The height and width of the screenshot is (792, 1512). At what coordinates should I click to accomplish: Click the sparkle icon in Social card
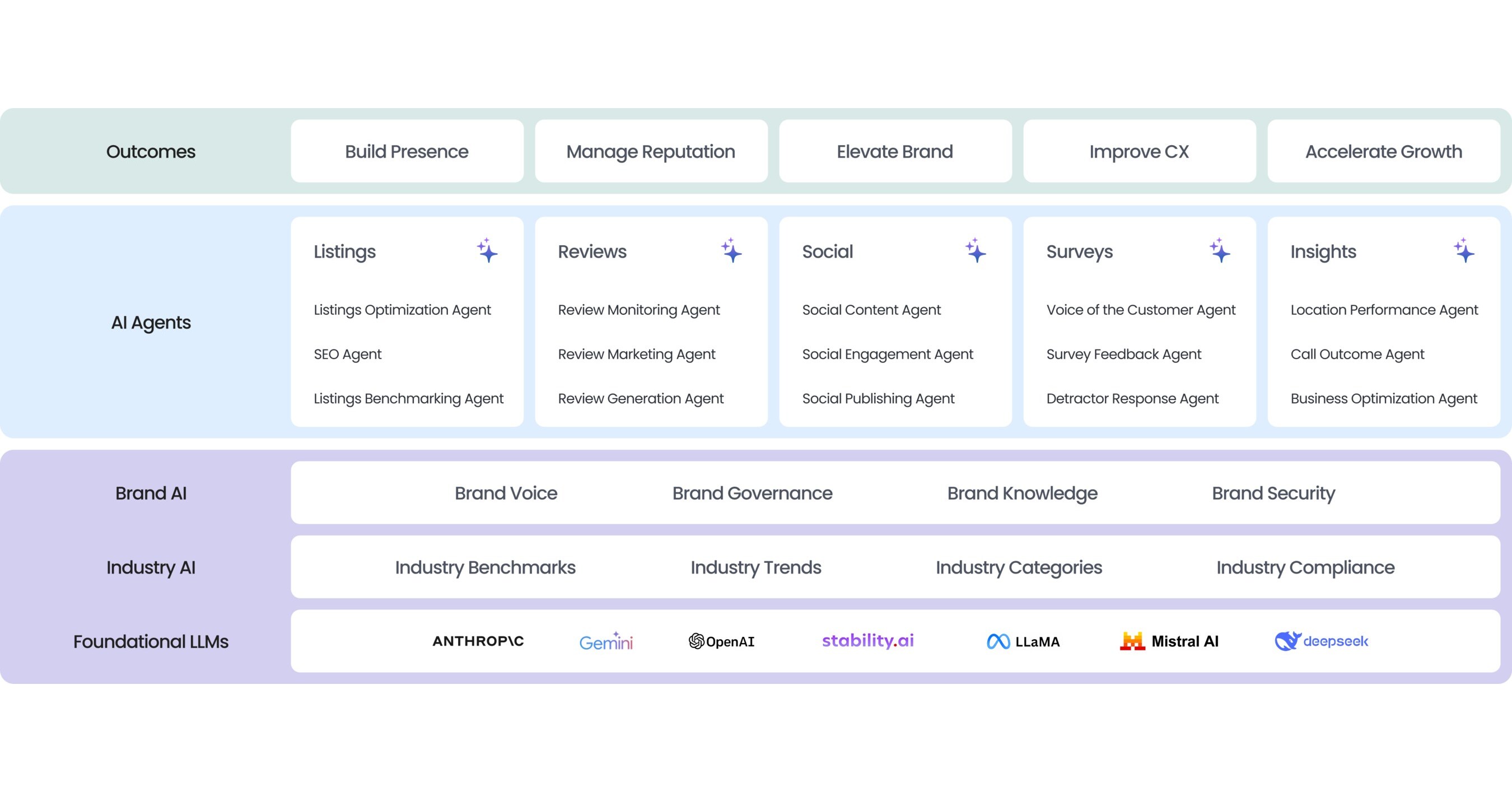tap(976, 251)
